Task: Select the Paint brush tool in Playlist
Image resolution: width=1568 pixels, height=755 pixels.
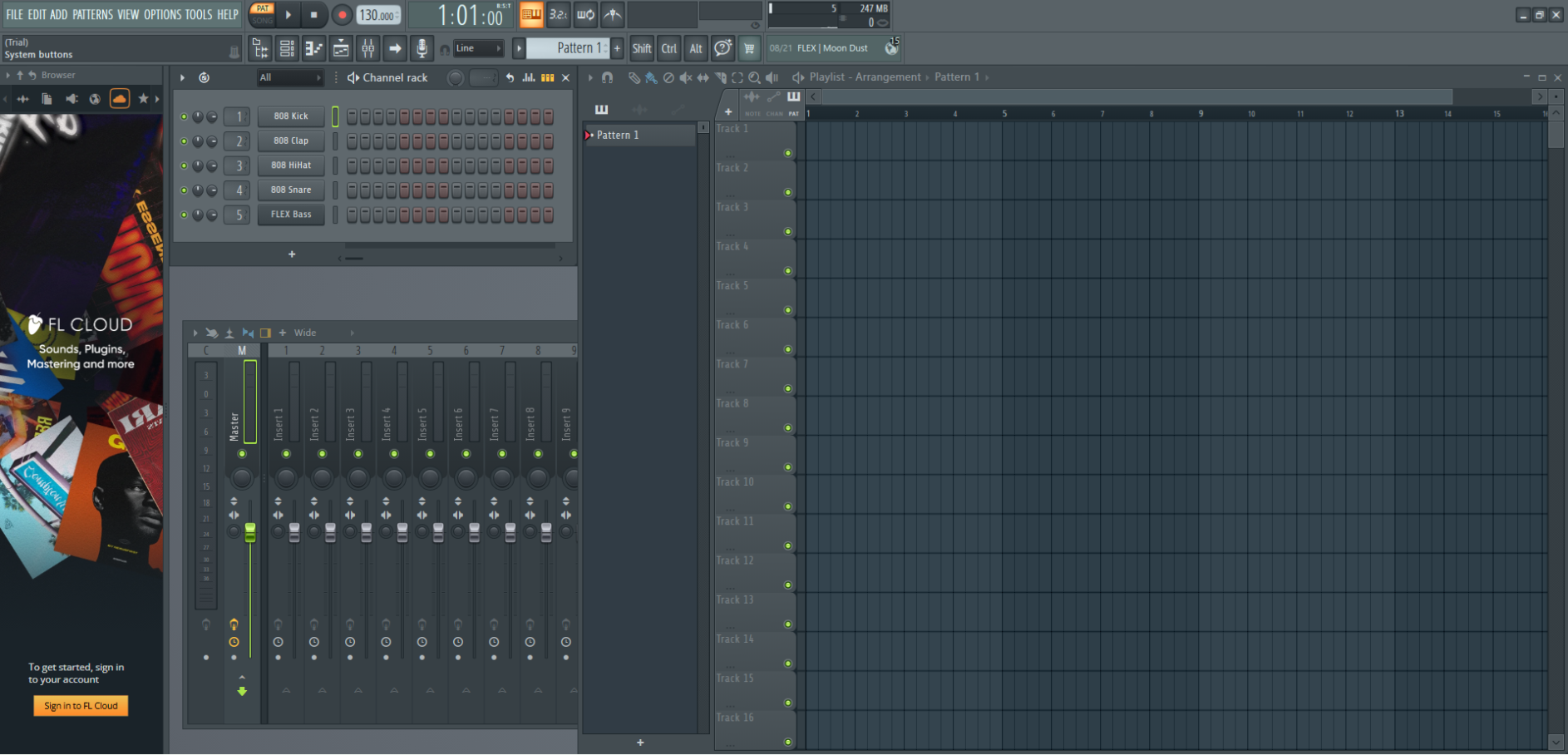Action: pos(651,77)
